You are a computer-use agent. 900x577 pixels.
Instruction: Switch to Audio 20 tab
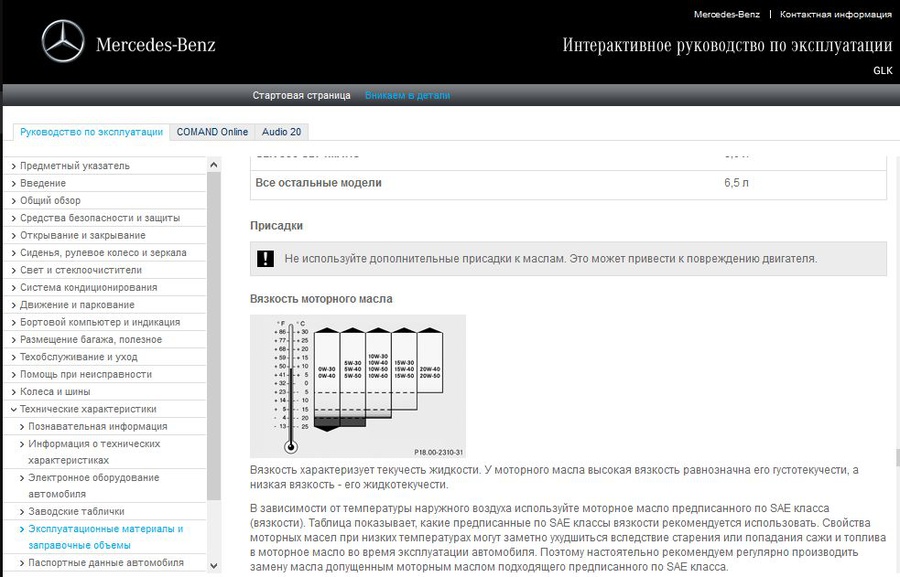[x=281, y=132]
